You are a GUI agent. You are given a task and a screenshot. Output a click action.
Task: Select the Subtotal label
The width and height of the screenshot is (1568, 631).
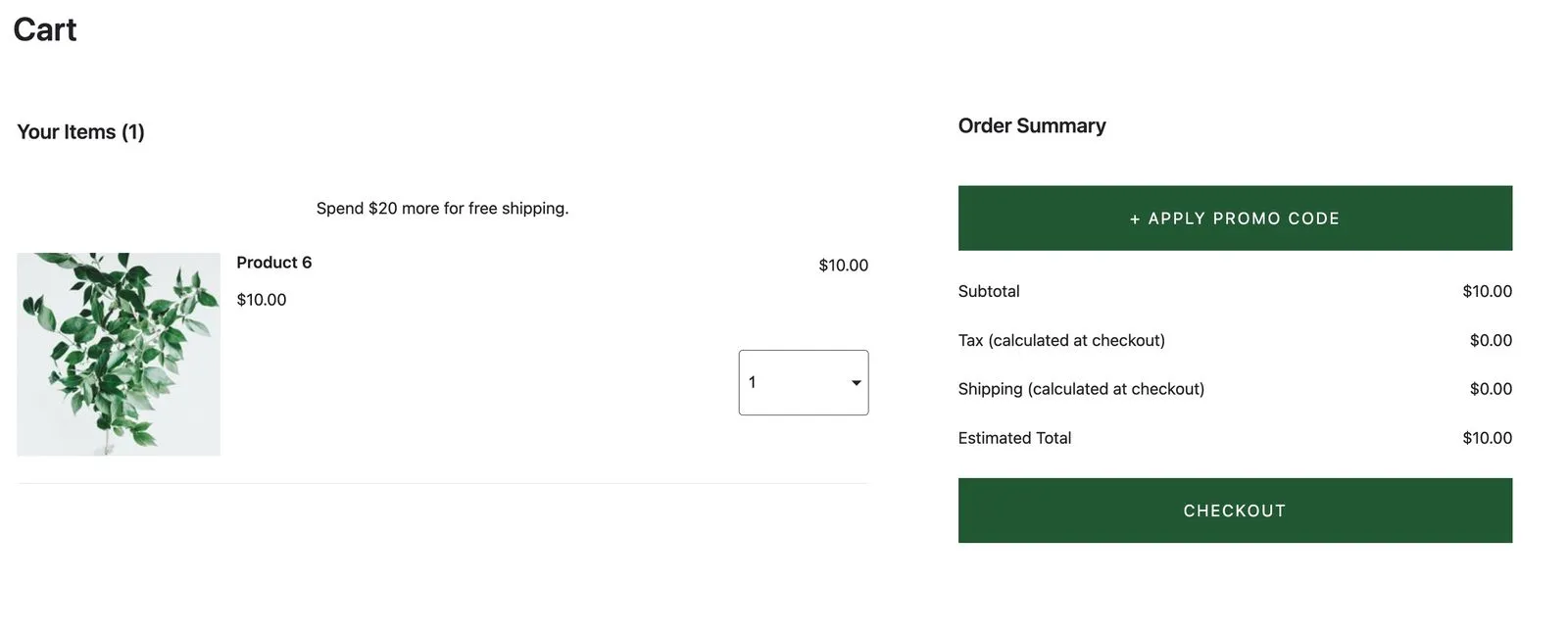point(989,291)
